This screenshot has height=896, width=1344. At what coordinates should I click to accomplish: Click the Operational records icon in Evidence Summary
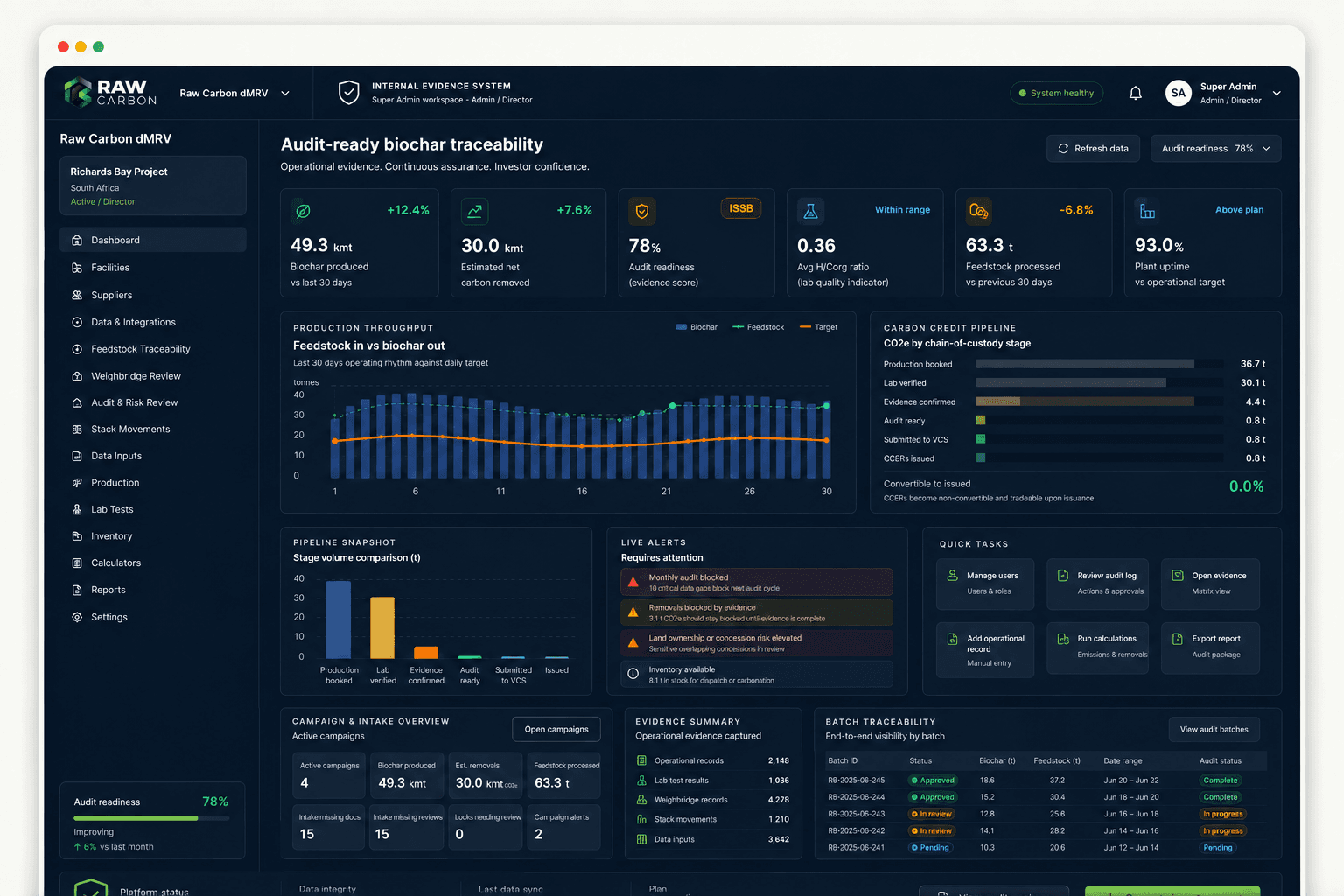(642, 760)
